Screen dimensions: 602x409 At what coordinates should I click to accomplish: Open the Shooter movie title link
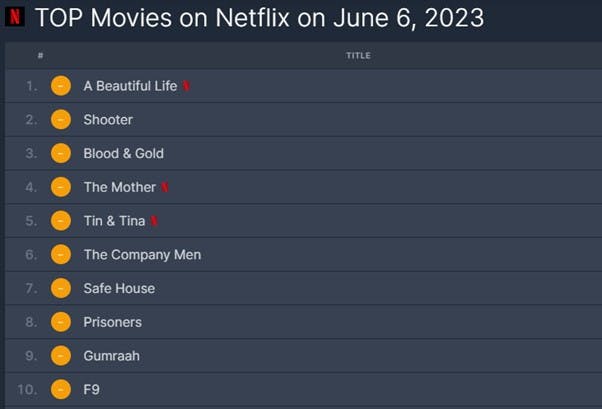pyautogui.click(x=108, y=120)
